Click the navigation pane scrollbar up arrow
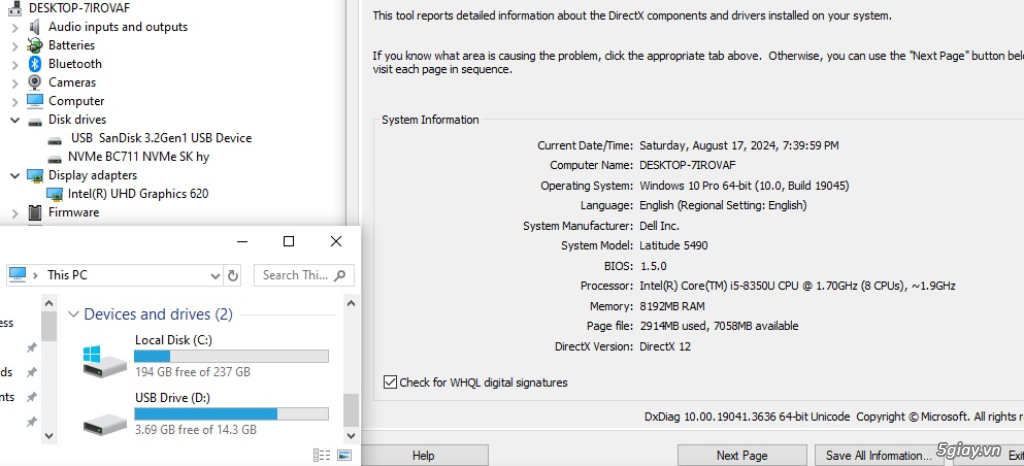Screen dimensions: 1024x466 click(x=49, y=303)
